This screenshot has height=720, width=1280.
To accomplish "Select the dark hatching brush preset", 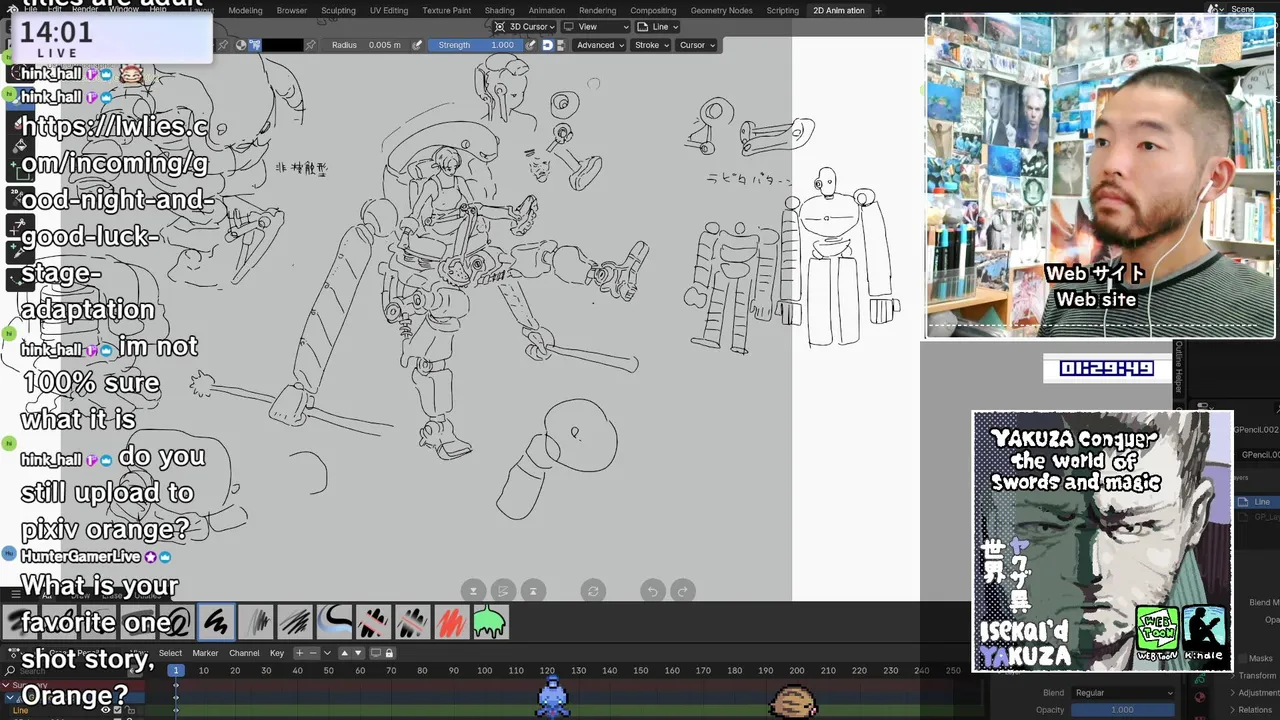I will click(x=295, y=622).
